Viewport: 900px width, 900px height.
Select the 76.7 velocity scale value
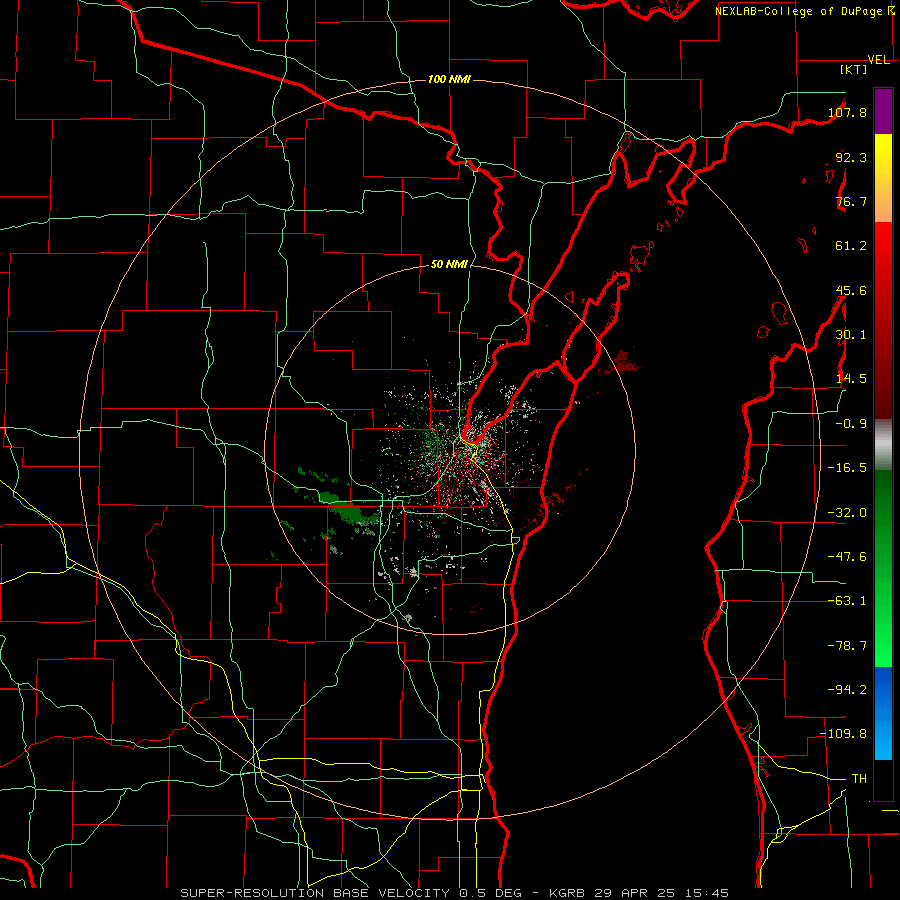click(851, 201)
